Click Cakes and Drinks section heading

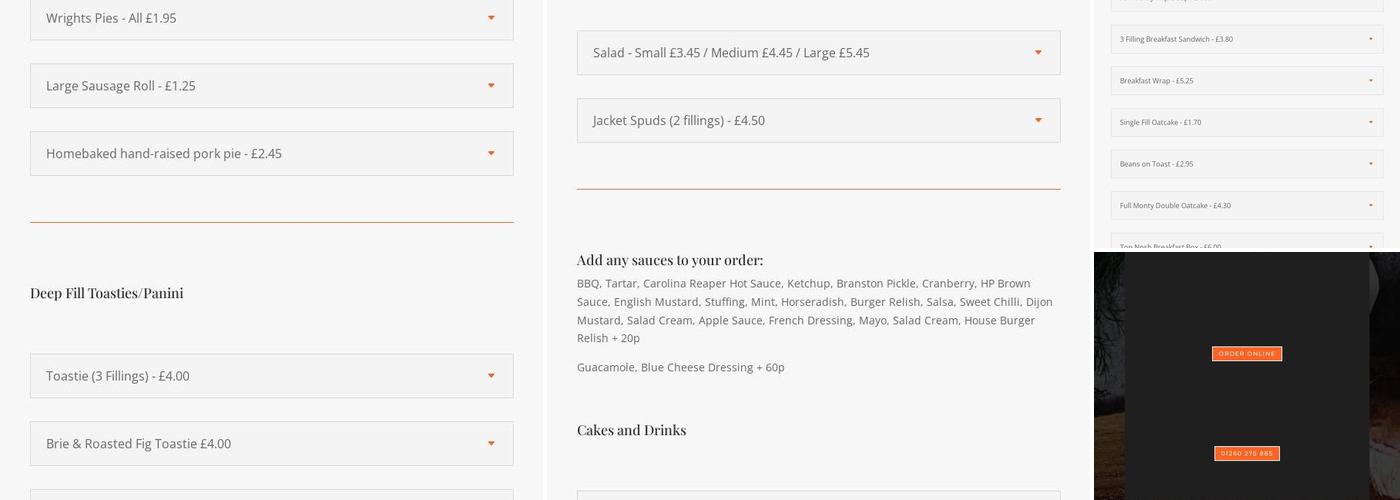click(x=631, y=430)
